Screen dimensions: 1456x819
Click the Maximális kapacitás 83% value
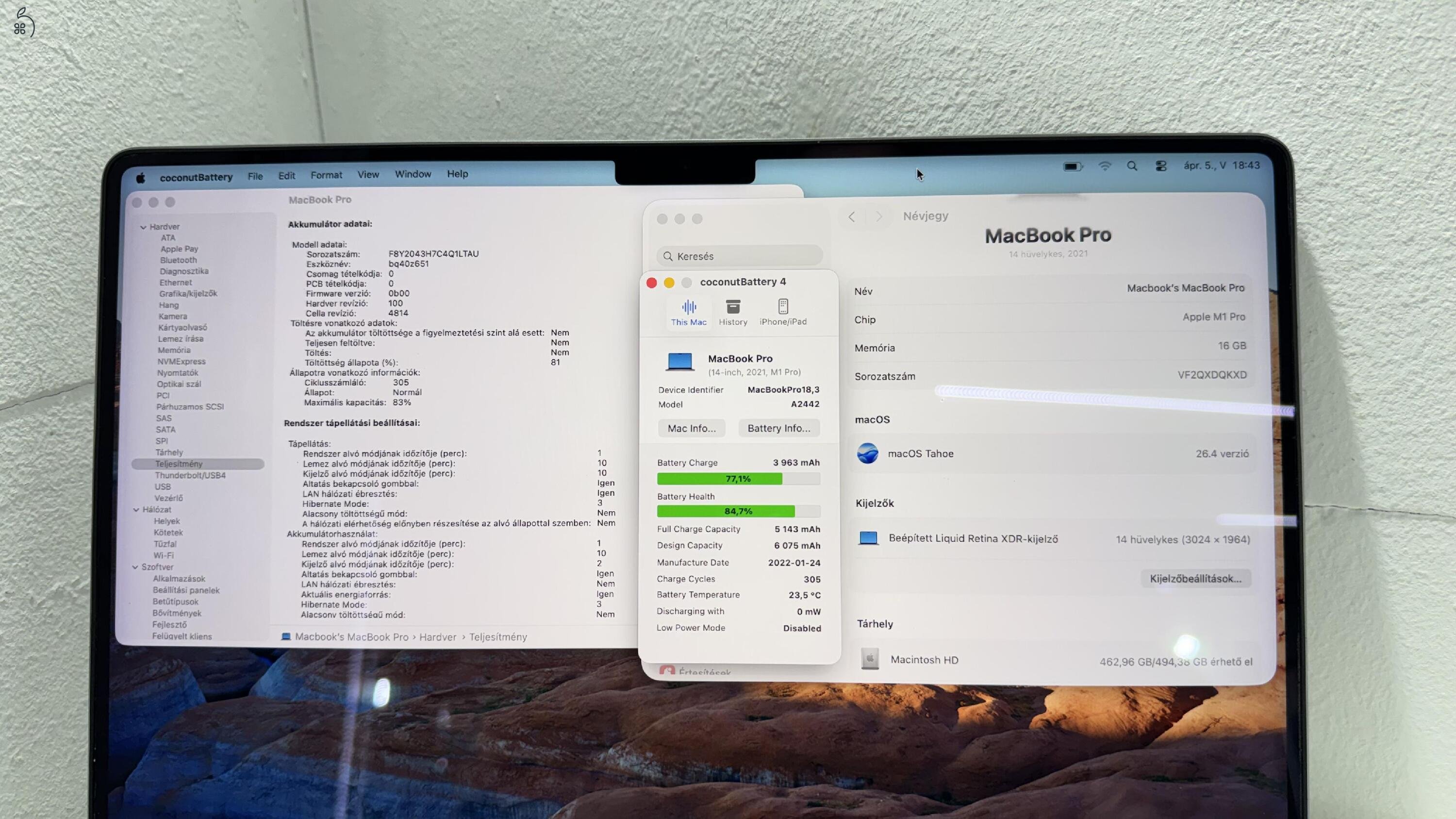pyautogui.click(x=401, y=402)
